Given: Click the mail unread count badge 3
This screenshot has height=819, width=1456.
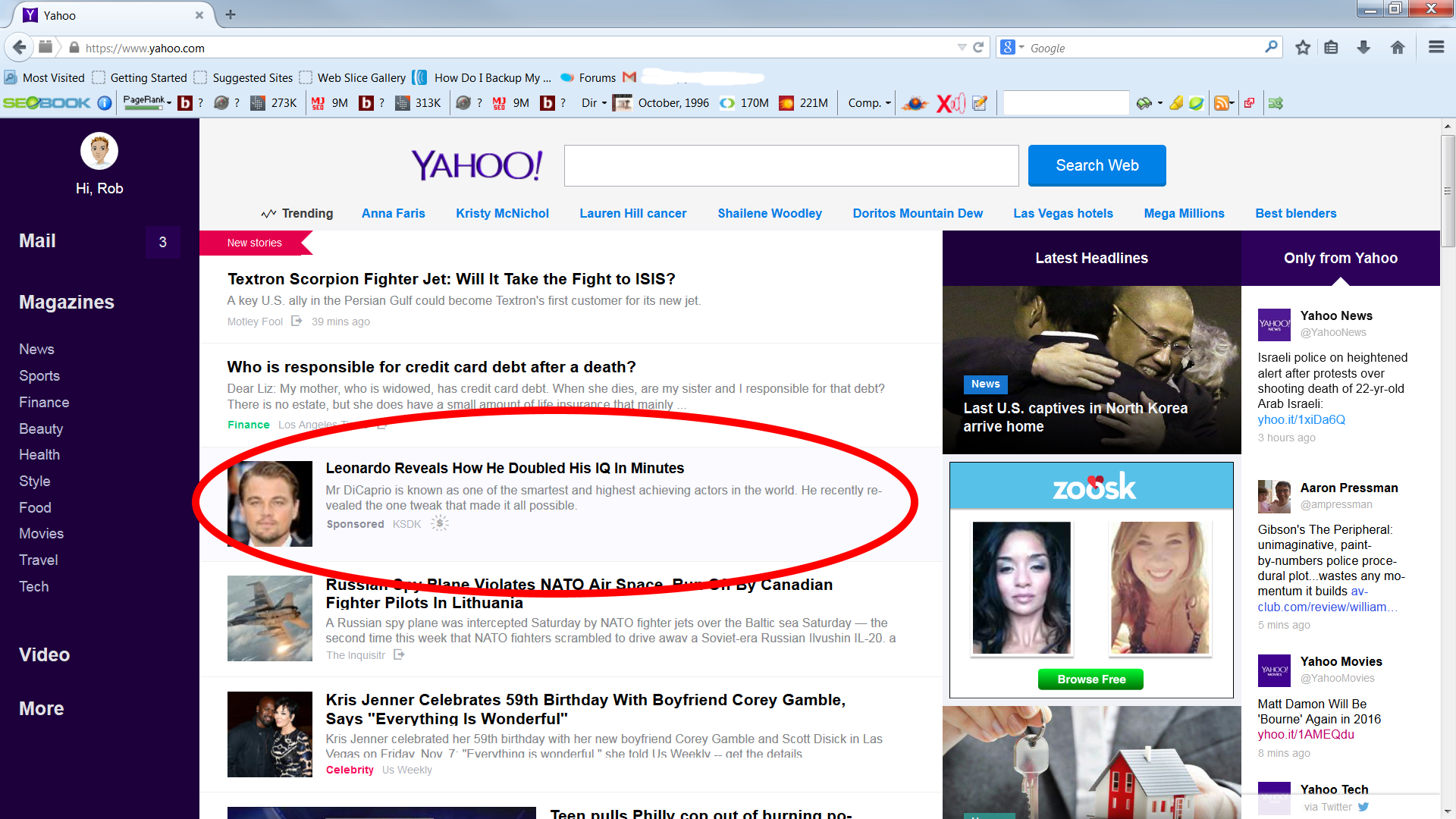Looking at the screenshot, I should 162,242.
